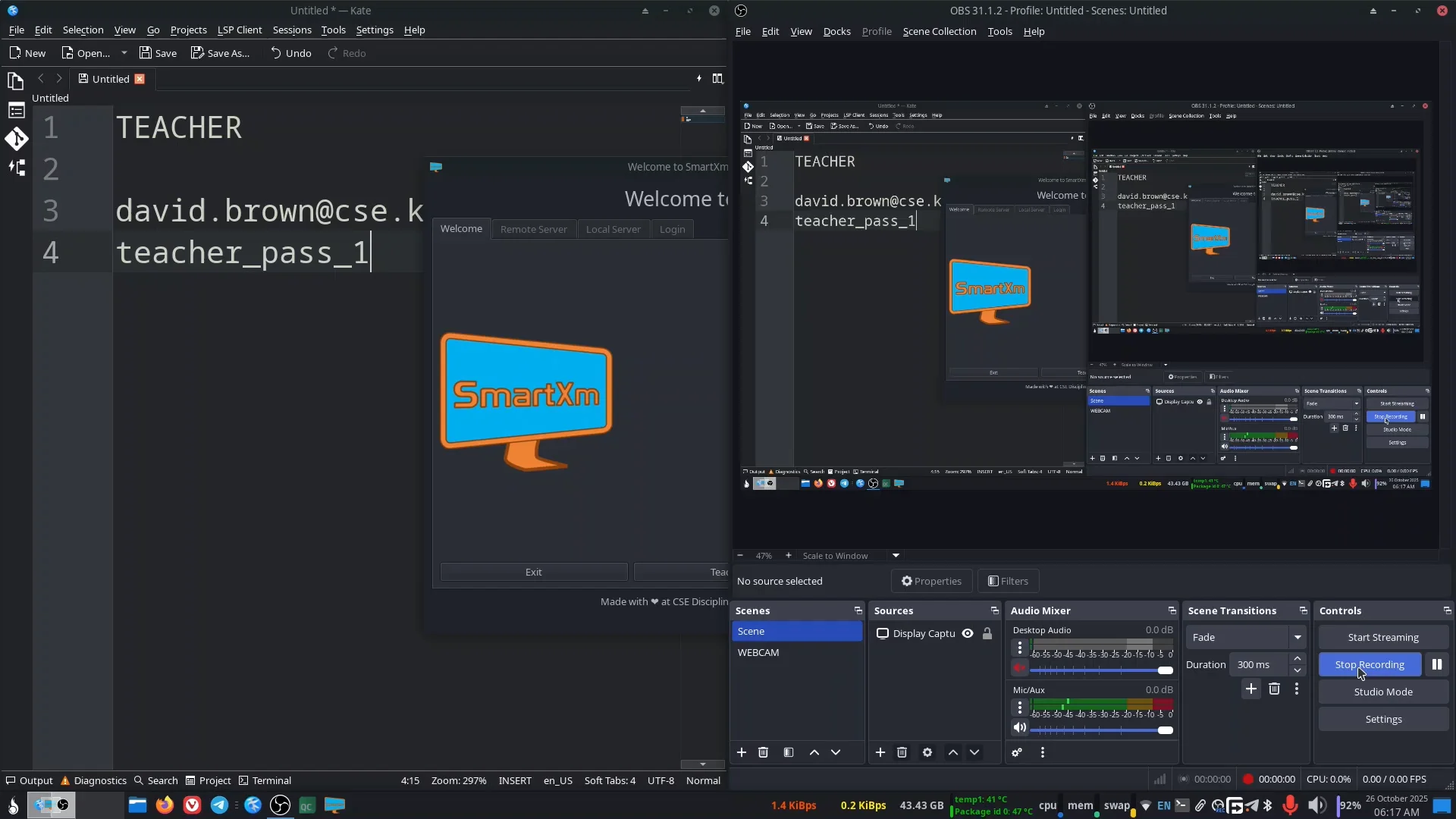Image resolution: width=1456 pixels, height=819 pixels.
Task: Pause the OBS recording
Action: pyautogui.click(x=1437, y=664)
